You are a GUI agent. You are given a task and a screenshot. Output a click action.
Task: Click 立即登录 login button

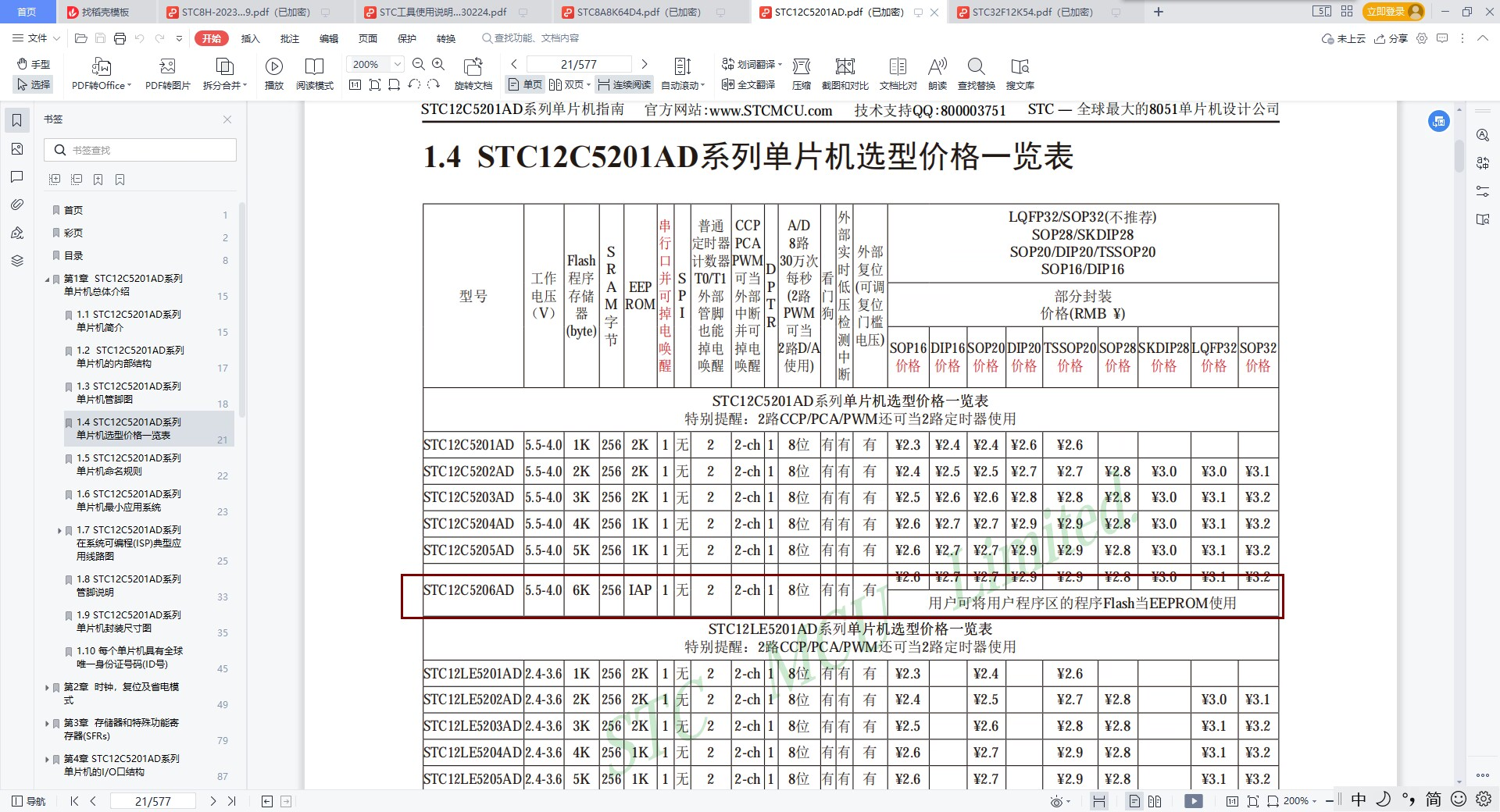click(x=1395, y=11)
